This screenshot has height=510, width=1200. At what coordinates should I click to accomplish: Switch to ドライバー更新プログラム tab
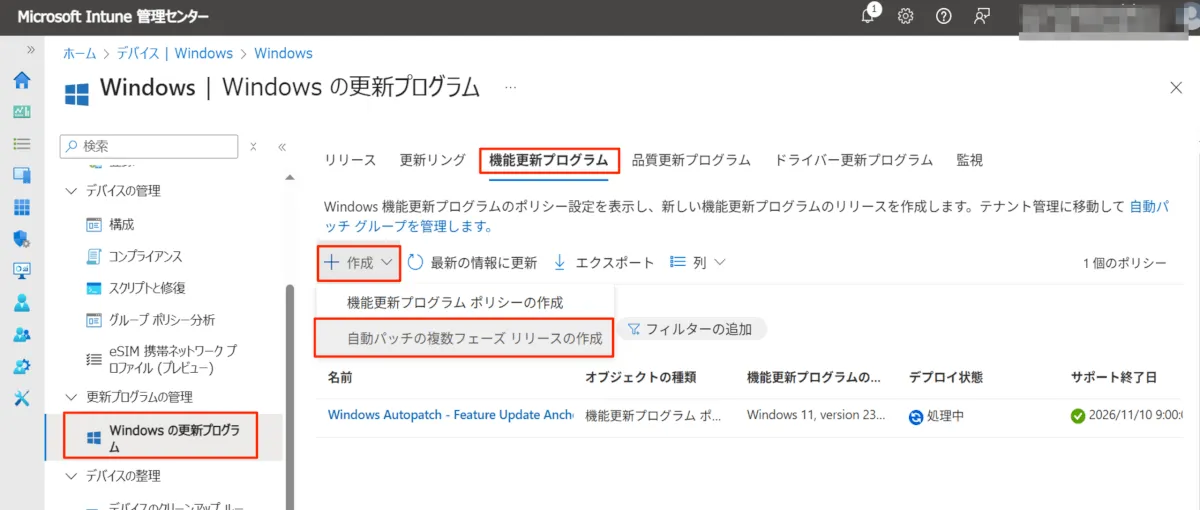pyautogui.click(x=854, y=160)
